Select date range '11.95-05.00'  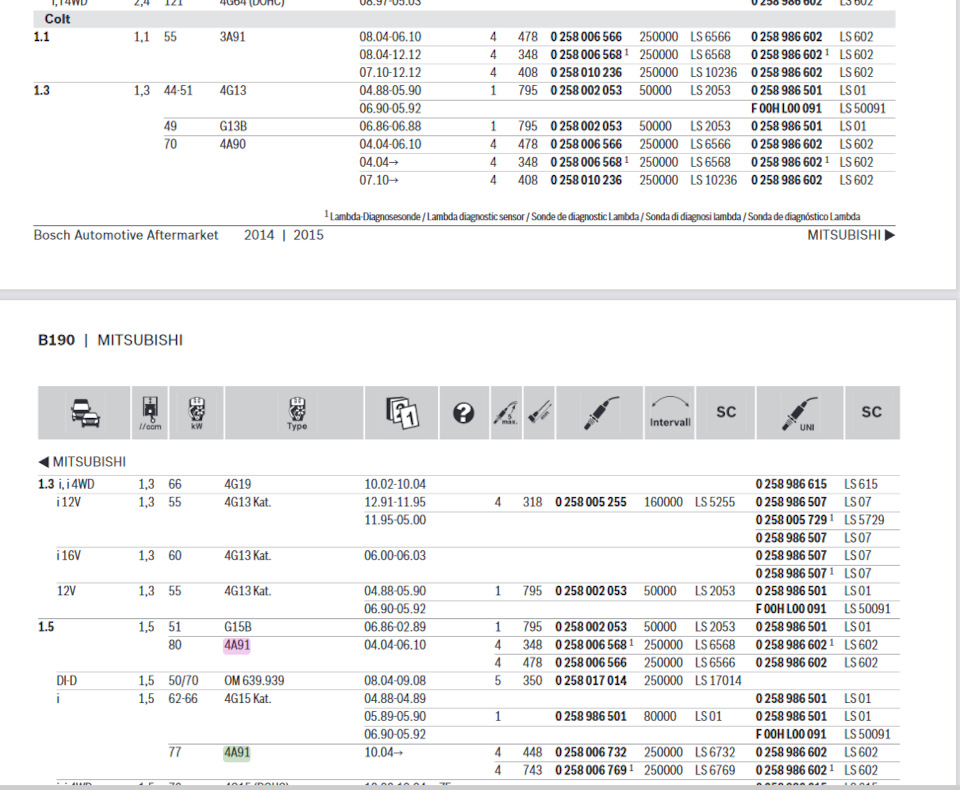tap(395, 520)
